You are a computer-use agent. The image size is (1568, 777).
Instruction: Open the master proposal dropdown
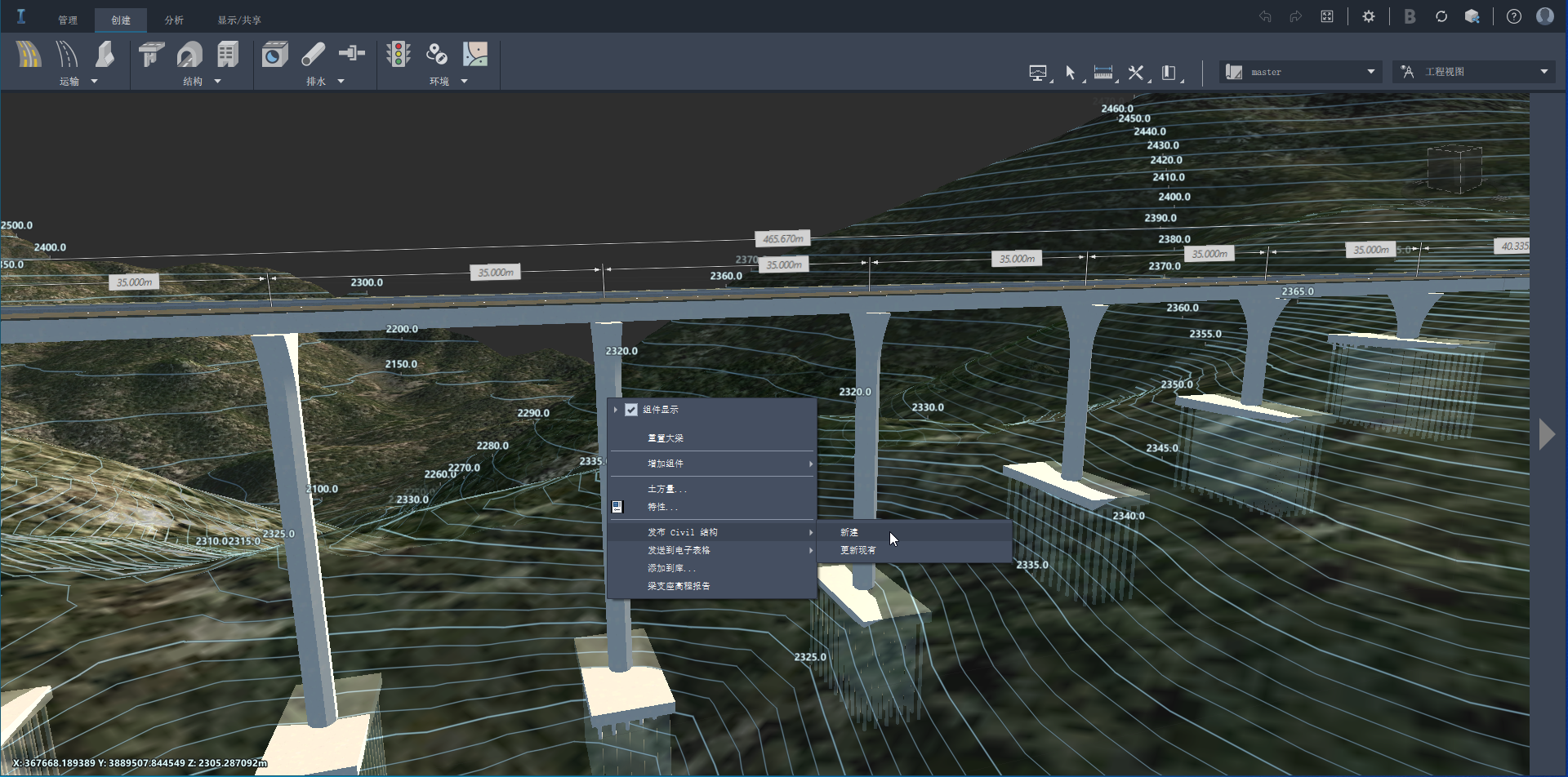point(1301,72)
